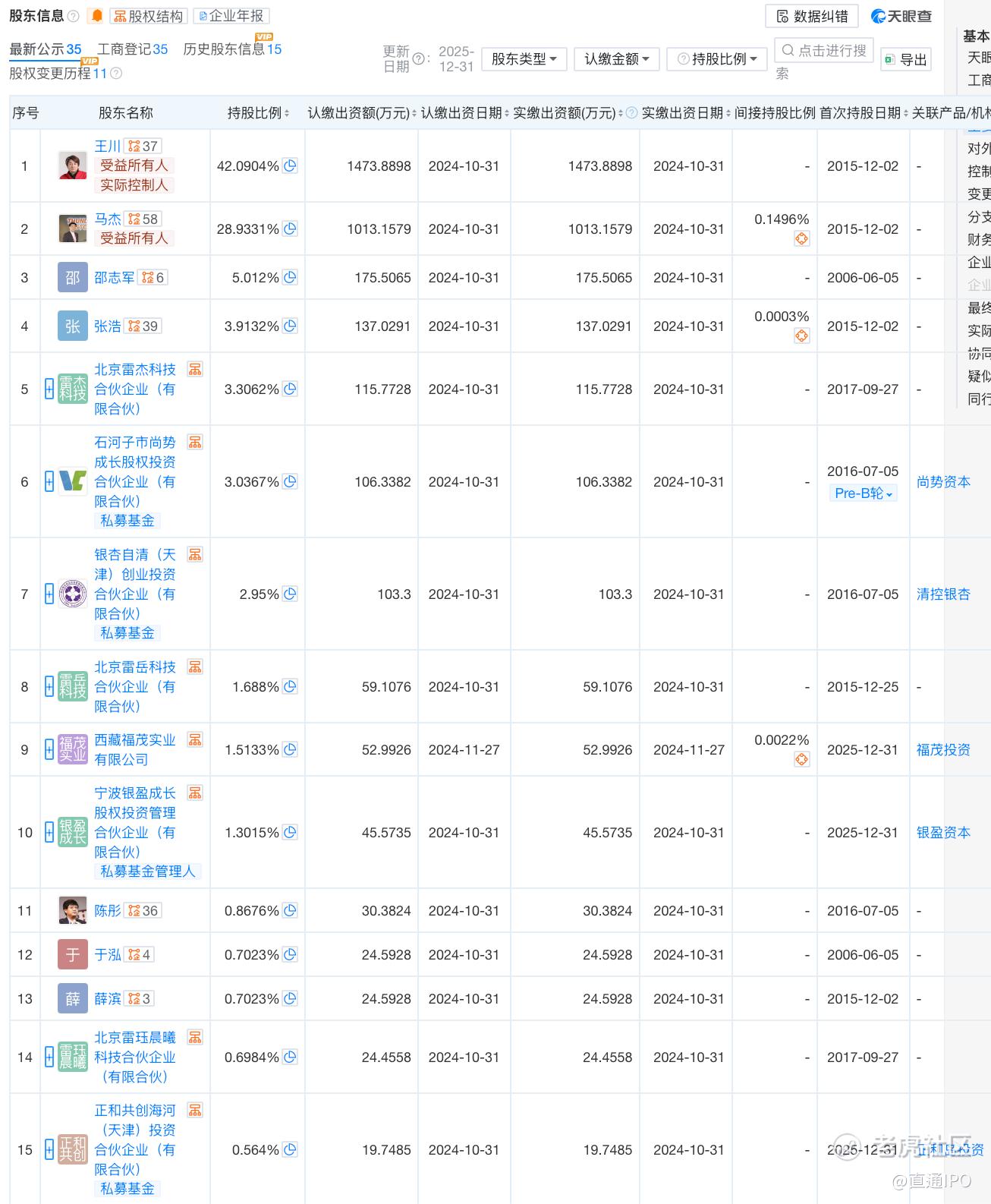
Task: View pie chart for 2.95% shareholding
Action: coord(290,594)
